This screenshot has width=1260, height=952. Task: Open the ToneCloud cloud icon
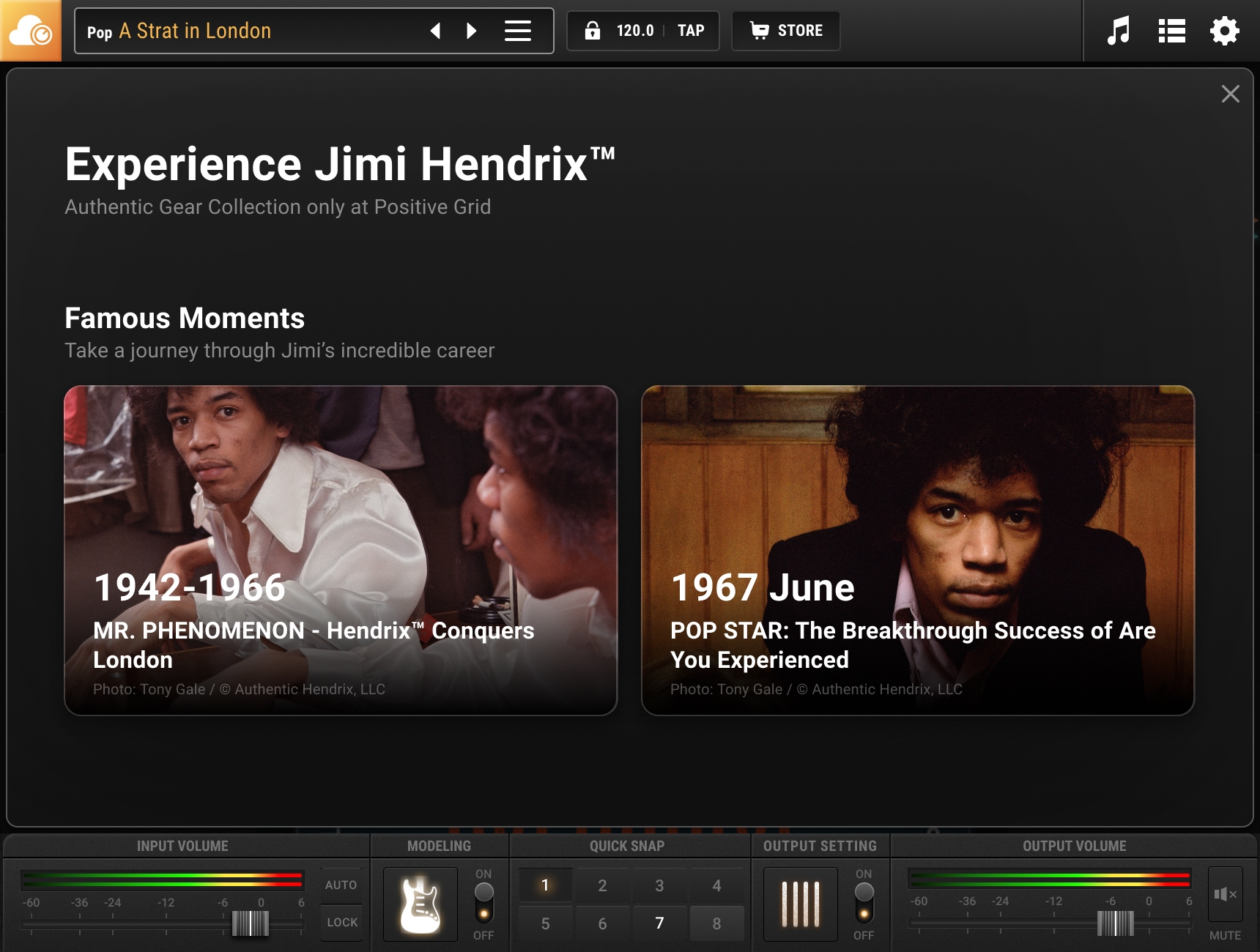click(x=31, y=31)
